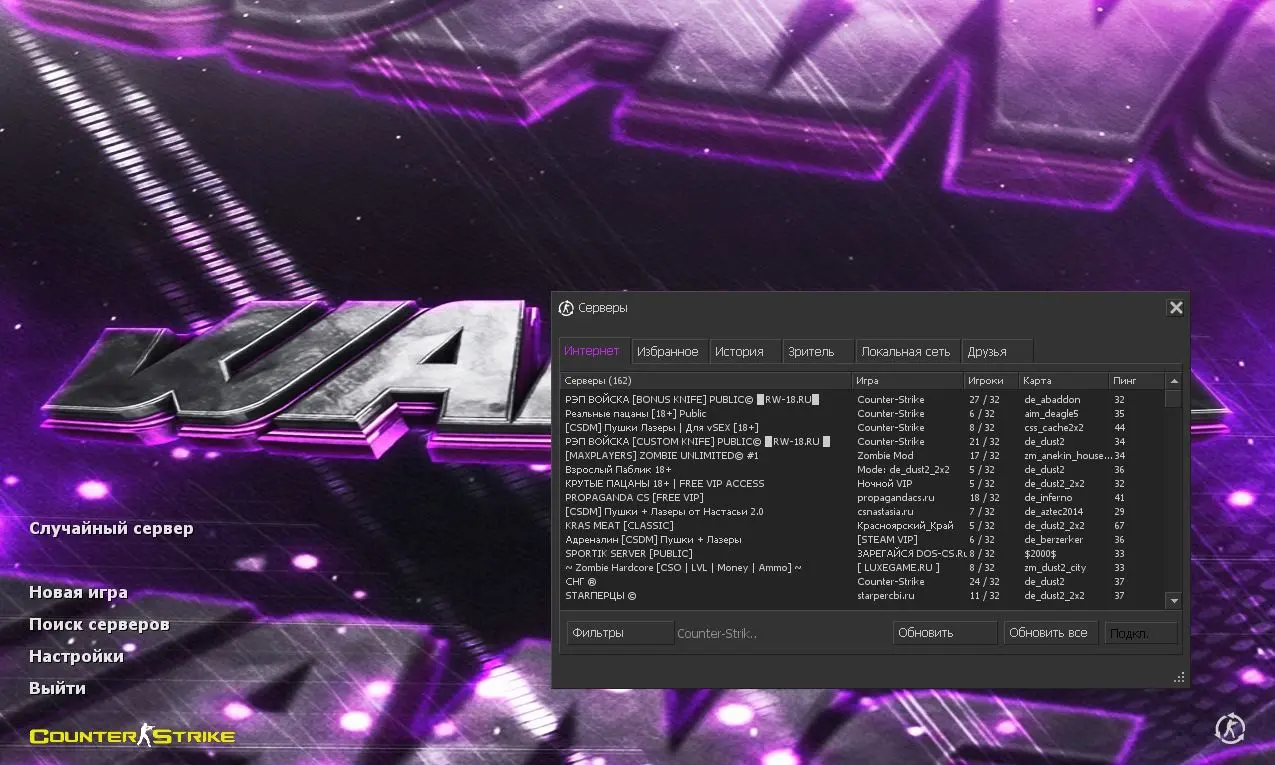1275x765 pixels.
Task: Sort list by Карта column header
Action: pos(1062,381)
